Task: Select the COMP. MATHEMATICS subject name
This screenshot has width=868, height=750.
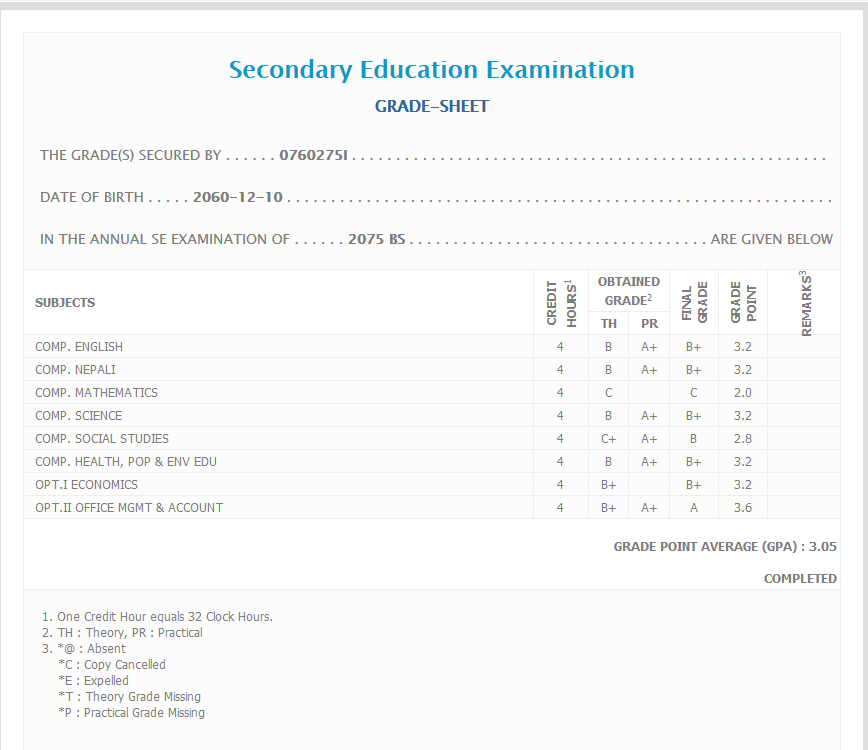Action: tap(96, 393)
